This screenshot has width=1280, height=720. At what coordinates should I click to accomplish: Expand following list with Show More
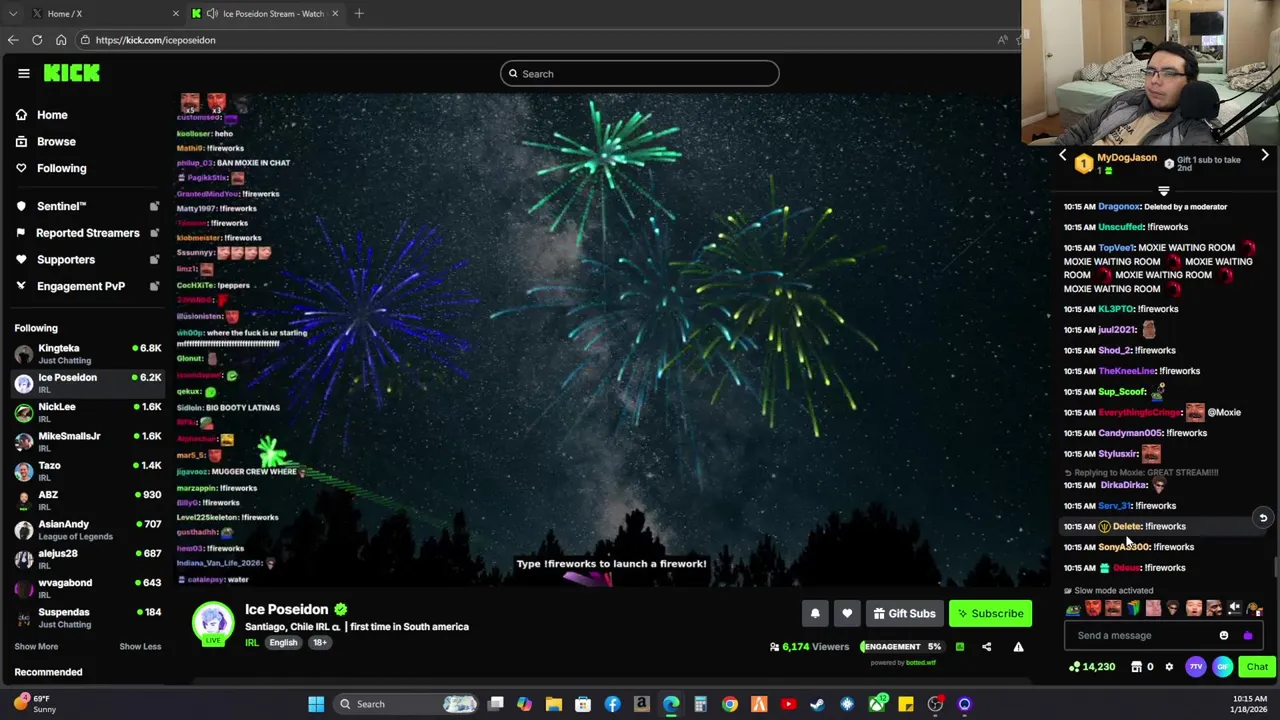coord(36,647)
